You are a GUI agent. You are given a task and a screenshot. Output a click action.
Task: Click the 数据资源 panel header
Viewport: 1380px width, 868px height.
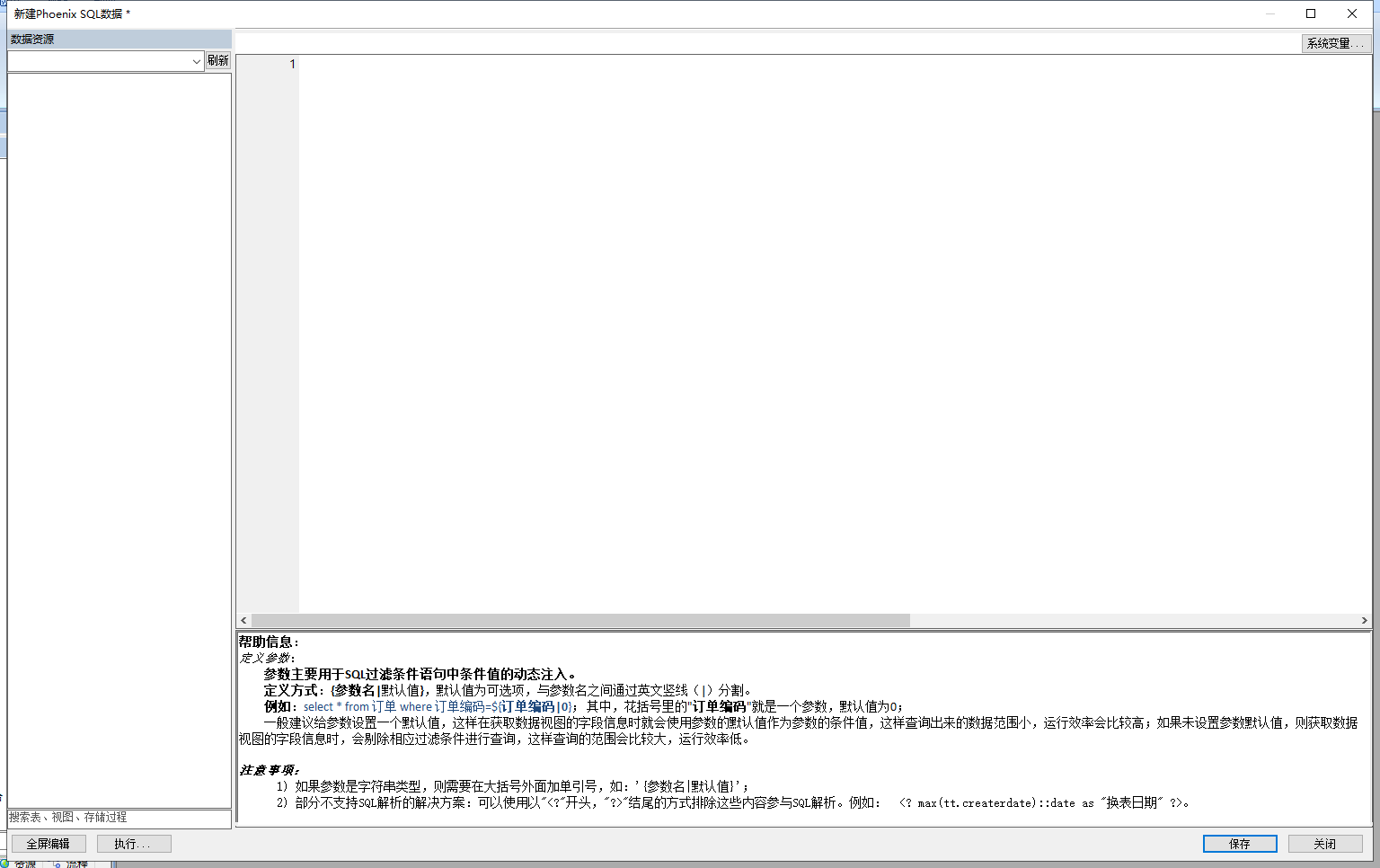click(119, 39)
